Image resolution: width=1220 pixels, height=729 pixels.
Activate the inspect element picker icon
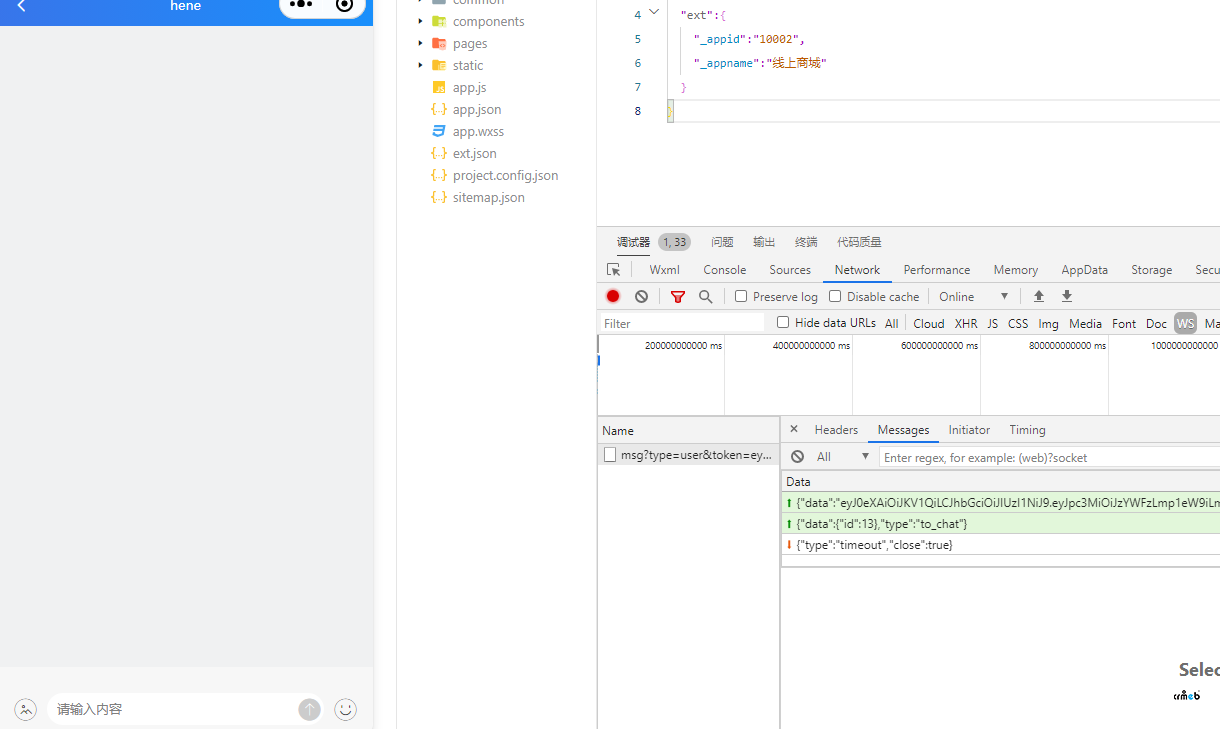coord(614,270)
